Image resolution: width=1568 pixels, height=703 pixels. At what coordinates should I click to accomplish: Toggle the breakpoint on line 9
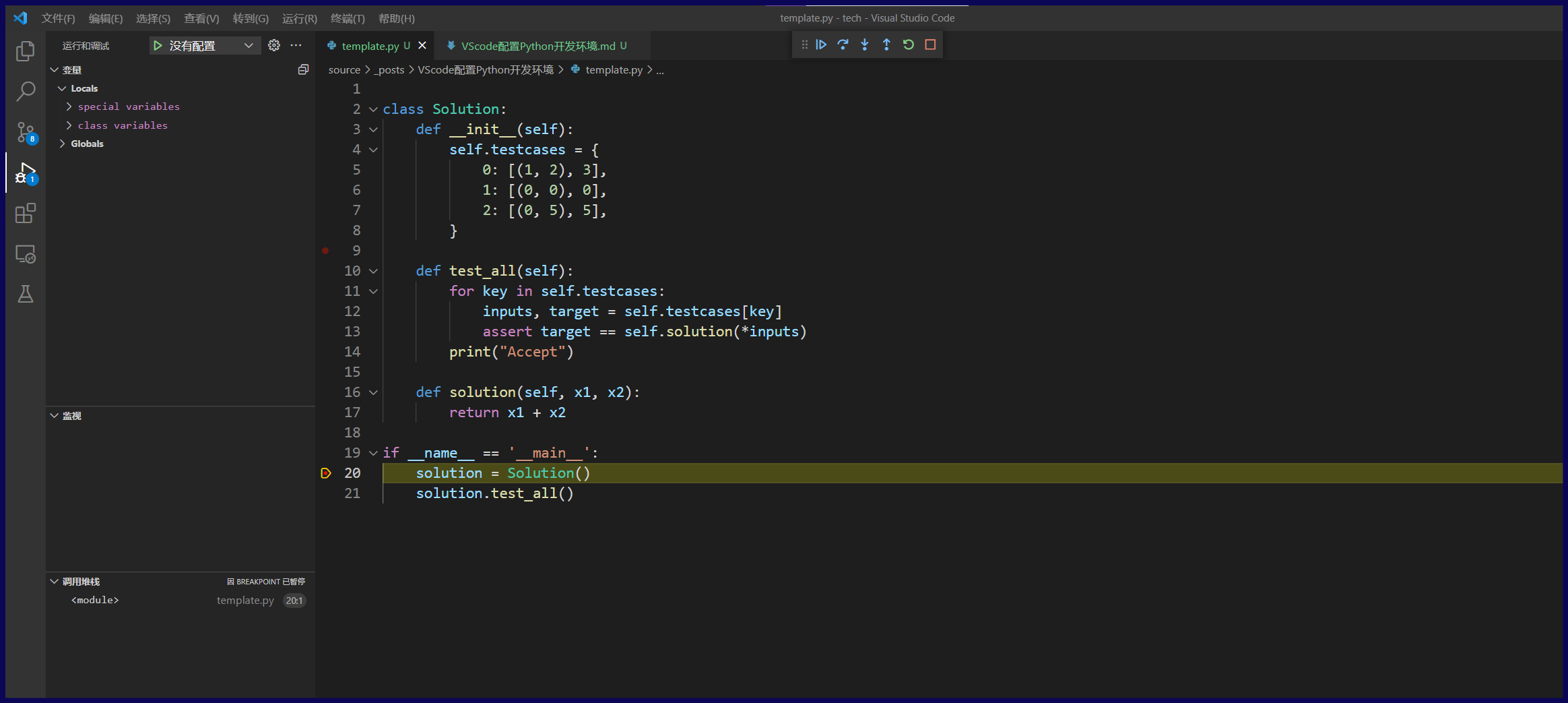point(325,251)
